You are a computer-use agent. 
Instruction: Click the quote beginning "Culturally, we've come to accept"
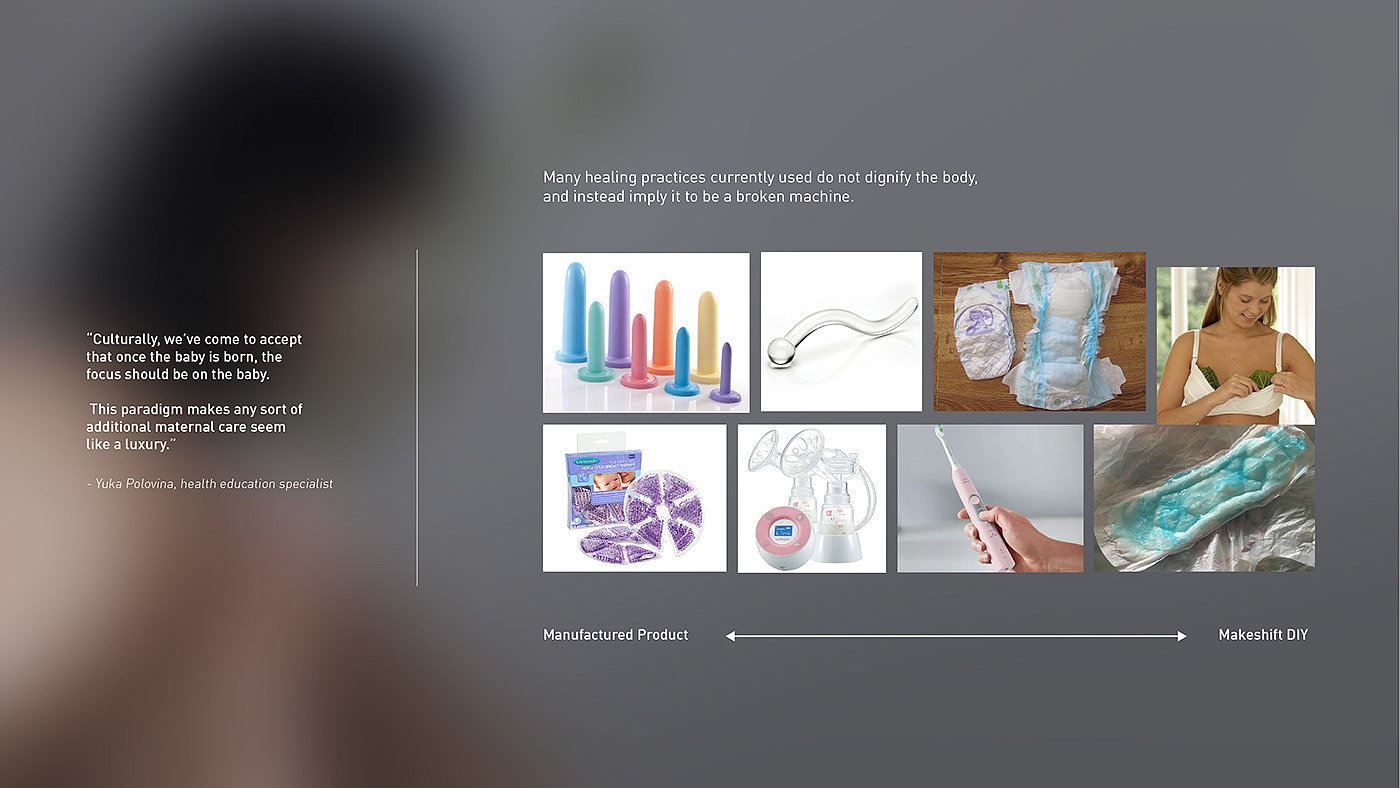[x=194, y=357]
